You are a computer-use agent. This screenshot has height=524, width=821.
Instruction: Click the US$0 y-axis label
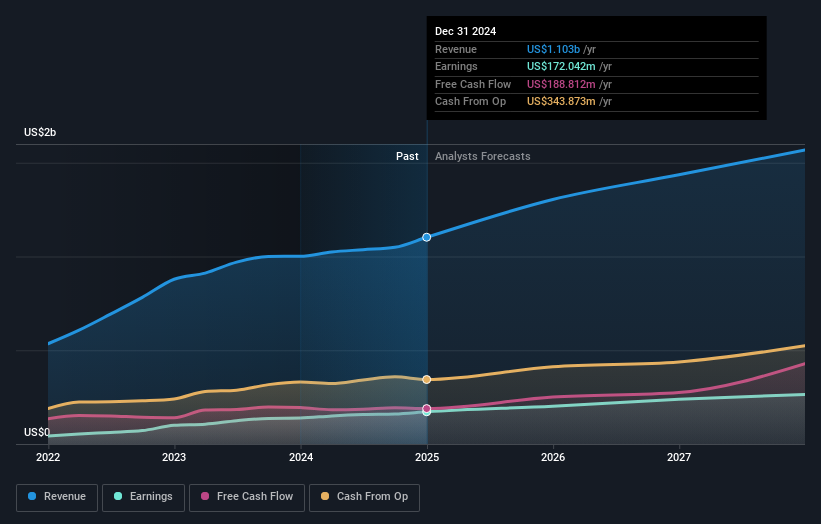(37, 432)
